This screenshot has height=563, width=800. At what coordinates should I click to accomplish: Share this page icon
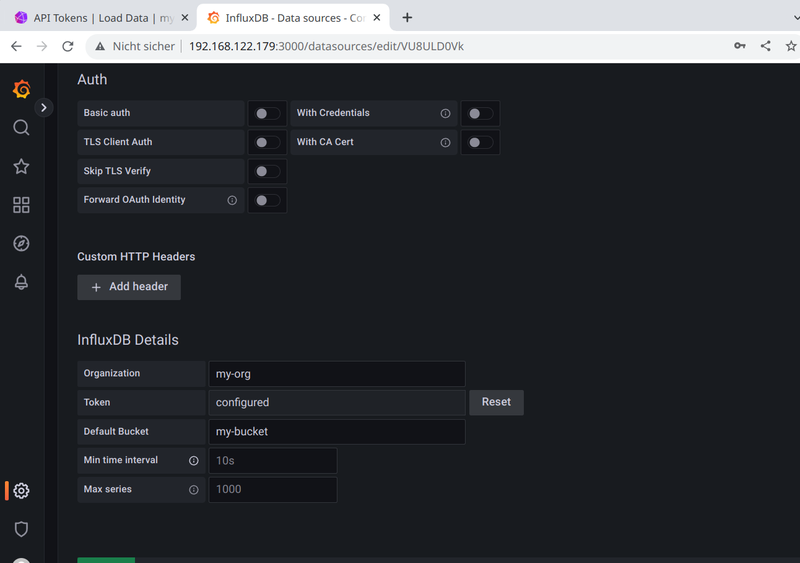(765, 46)
